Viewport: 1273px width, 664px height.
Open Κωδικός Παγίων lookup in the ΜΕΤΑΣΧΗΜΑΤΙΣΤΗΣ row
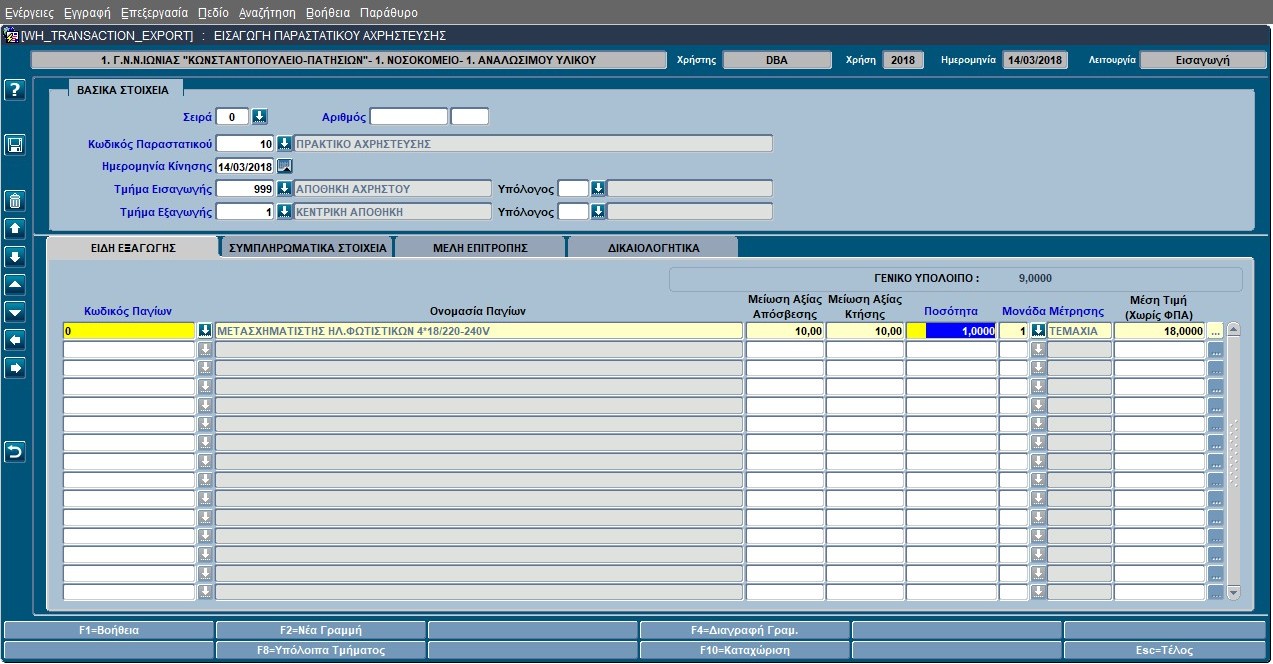(x=205, y=330)
